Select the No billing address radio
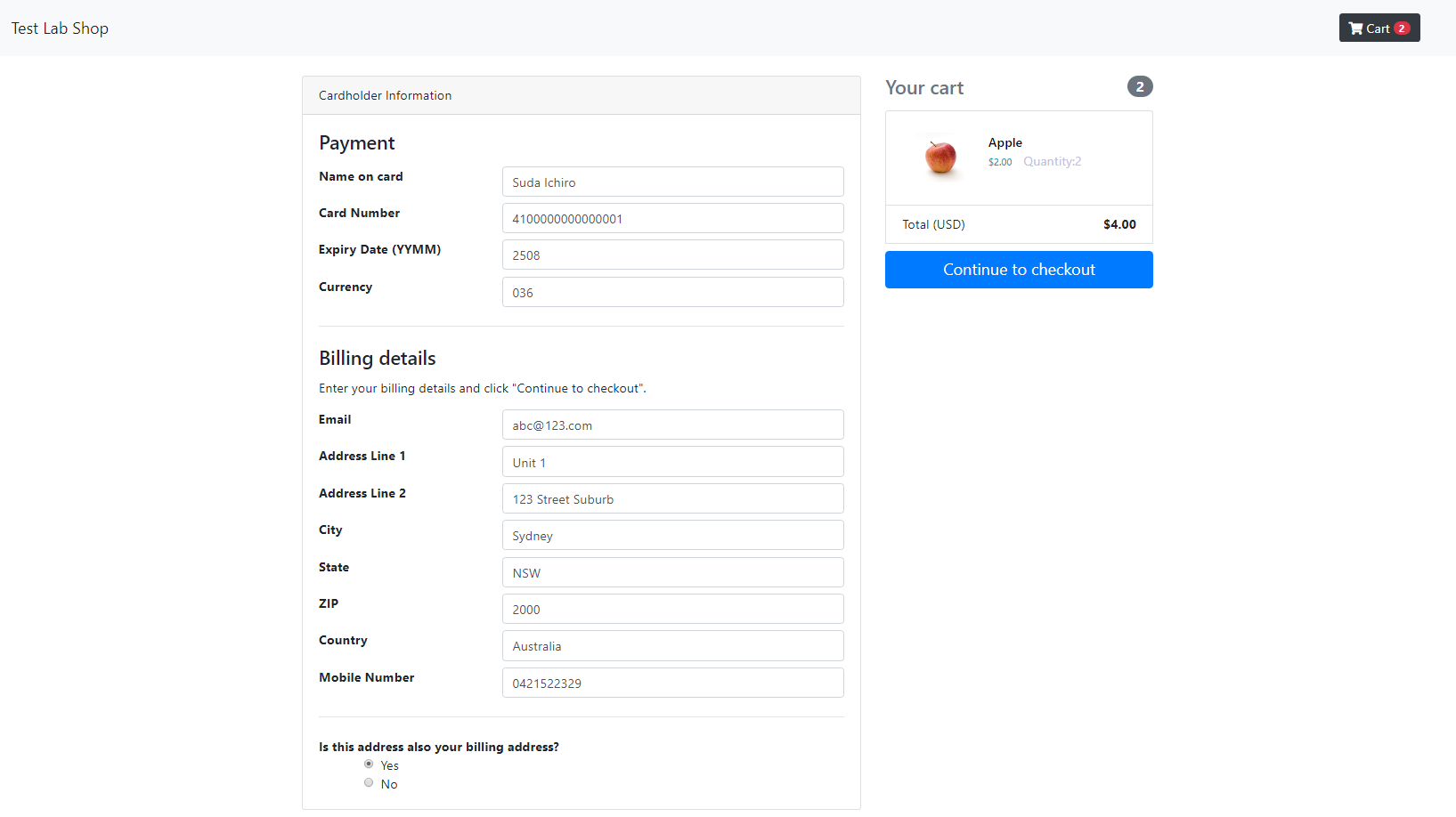The height and width of the screenshot is (817, 1456). pos(369,783)
